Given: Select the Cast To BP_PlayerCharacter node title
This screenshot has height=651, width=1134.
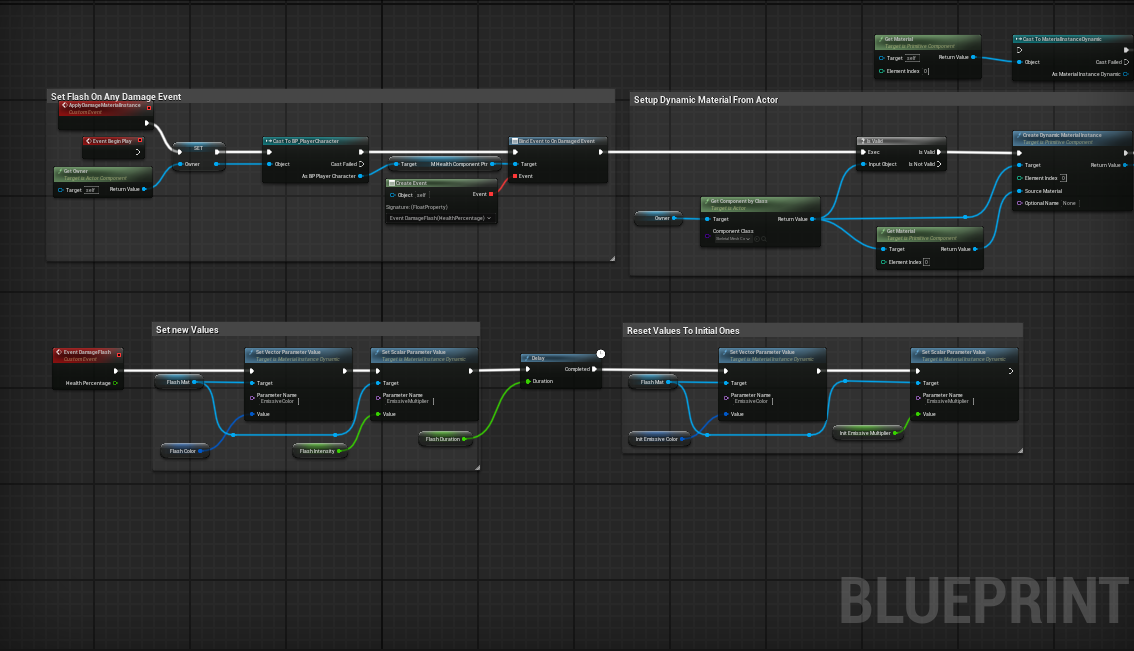Looking at the screenshot, I should [305, 141].
